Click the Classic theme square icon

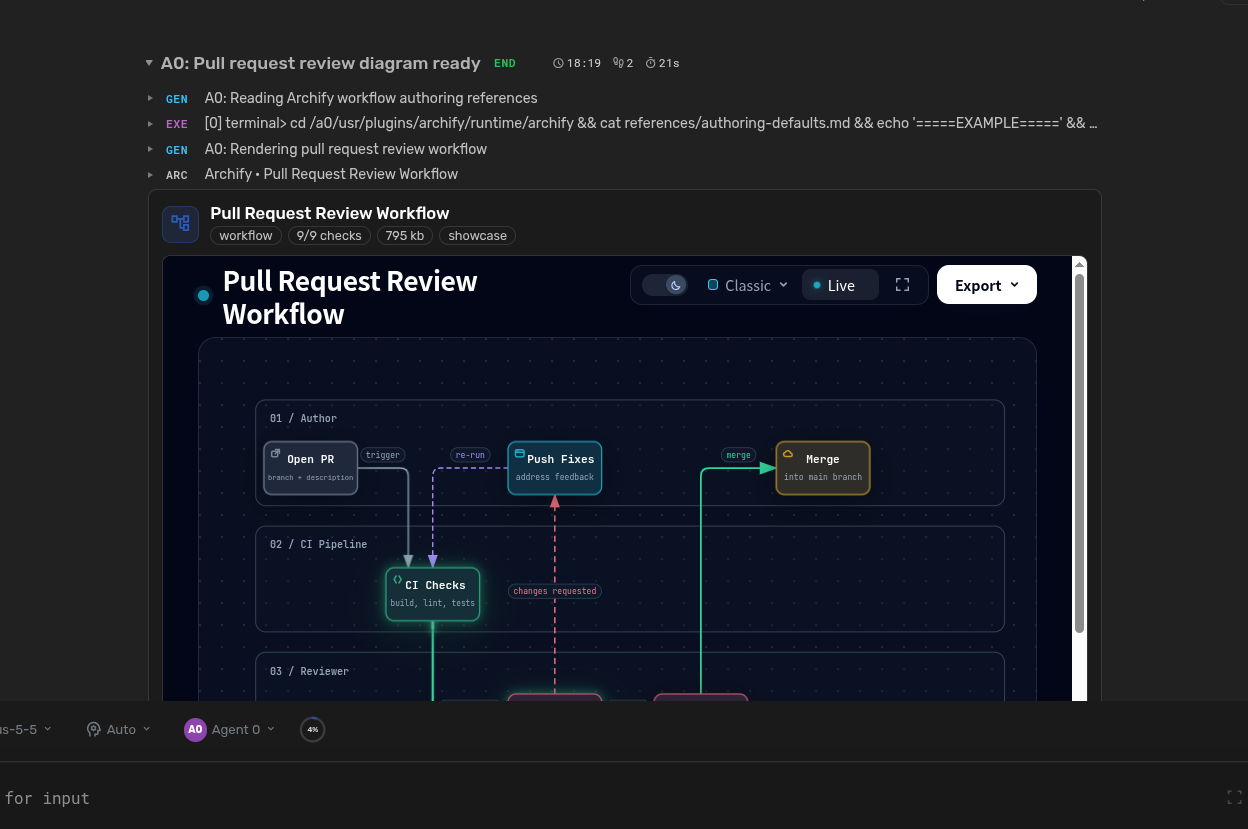point(713,285)
